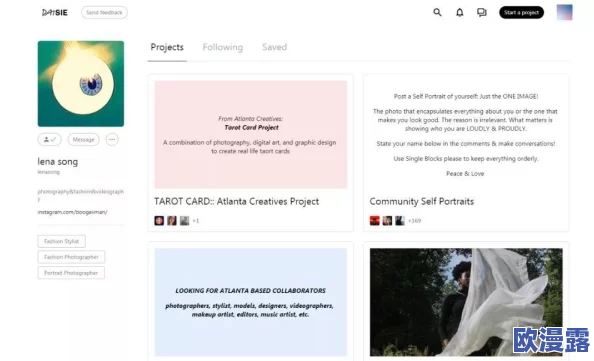Open lena song's eye profile picture
The width and height of the screenshot is (594, 361).
(81, 84)
